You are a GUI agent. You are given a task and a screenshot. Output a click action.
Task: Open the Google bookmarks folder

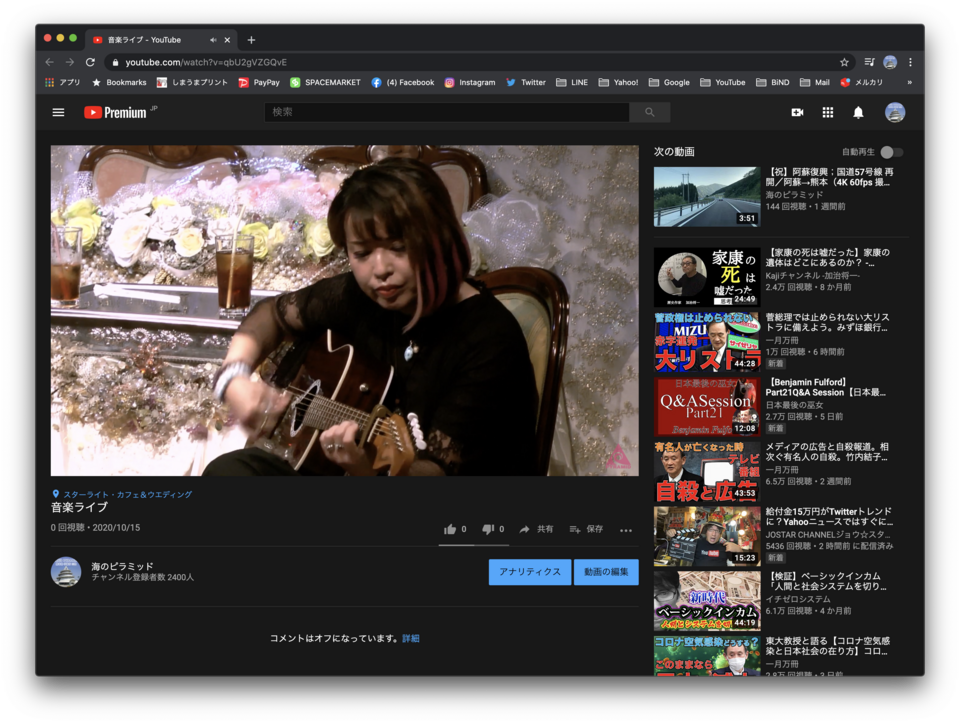669,83
